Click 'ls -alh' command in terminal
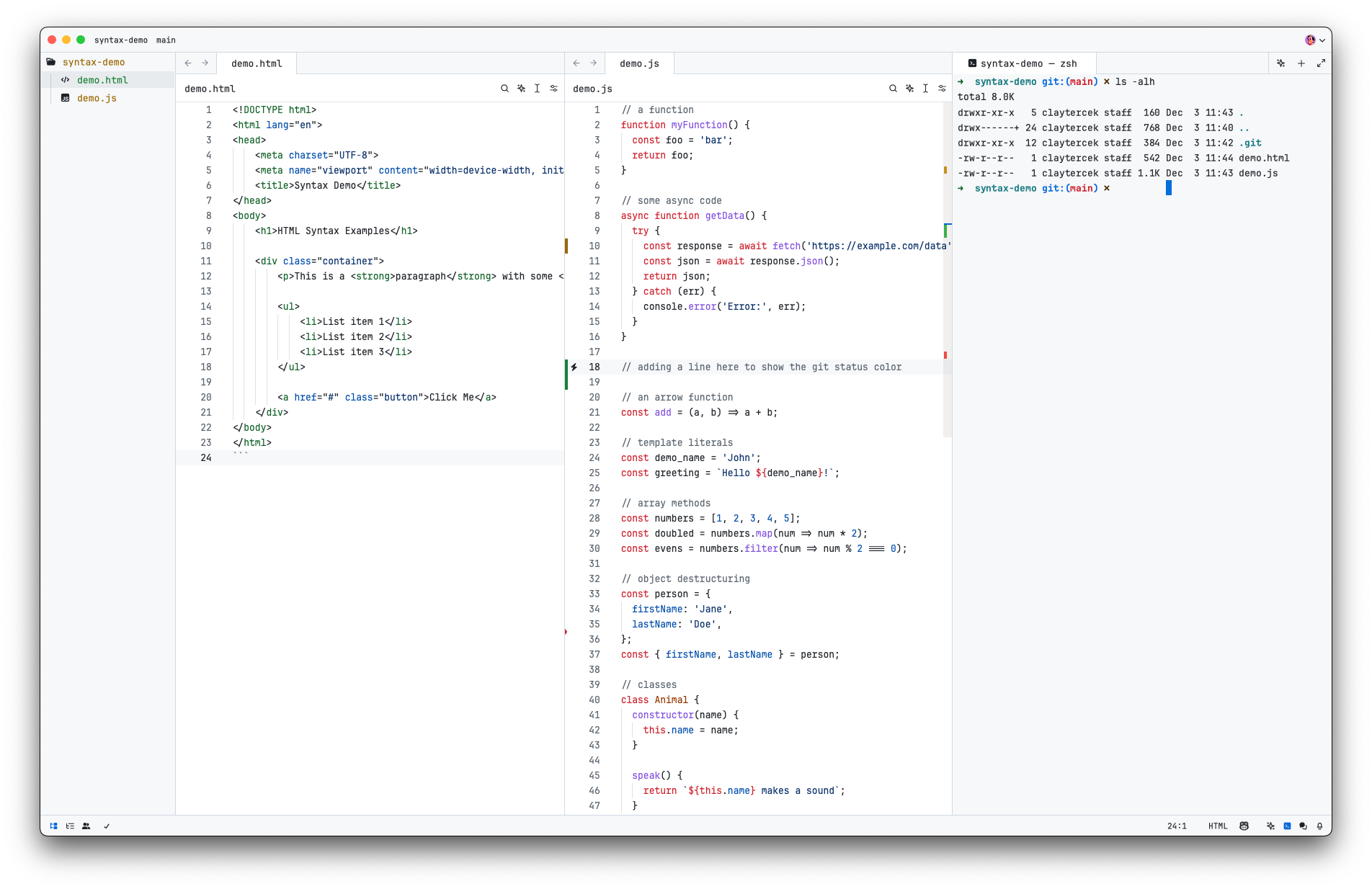 tap(1135, 81)
